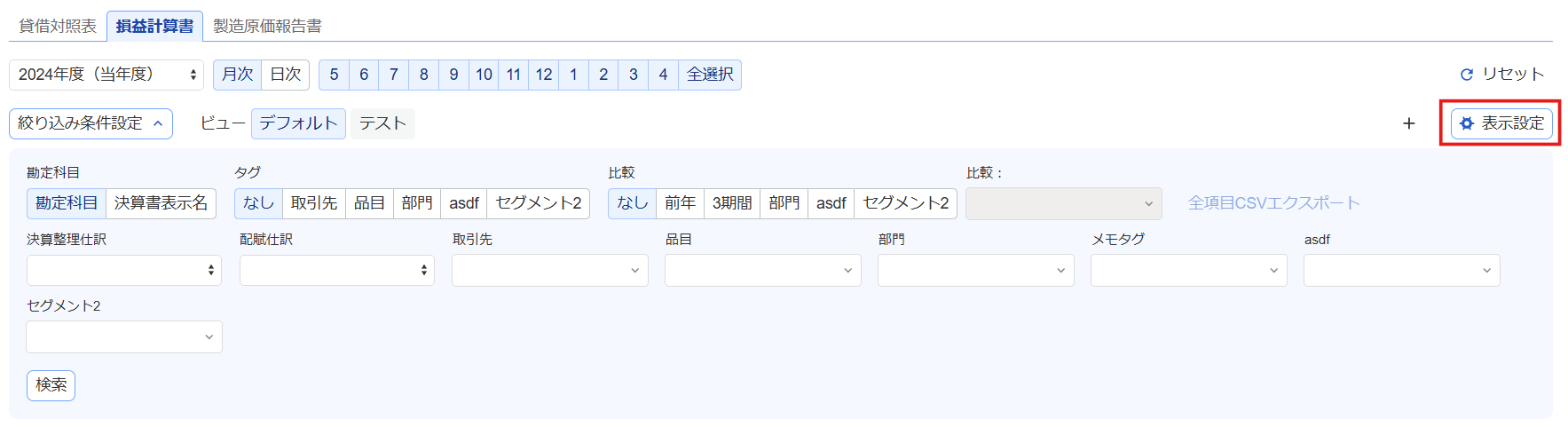
Task: Switch to the 貸借対照表 tab
Action: click(58, 26)
